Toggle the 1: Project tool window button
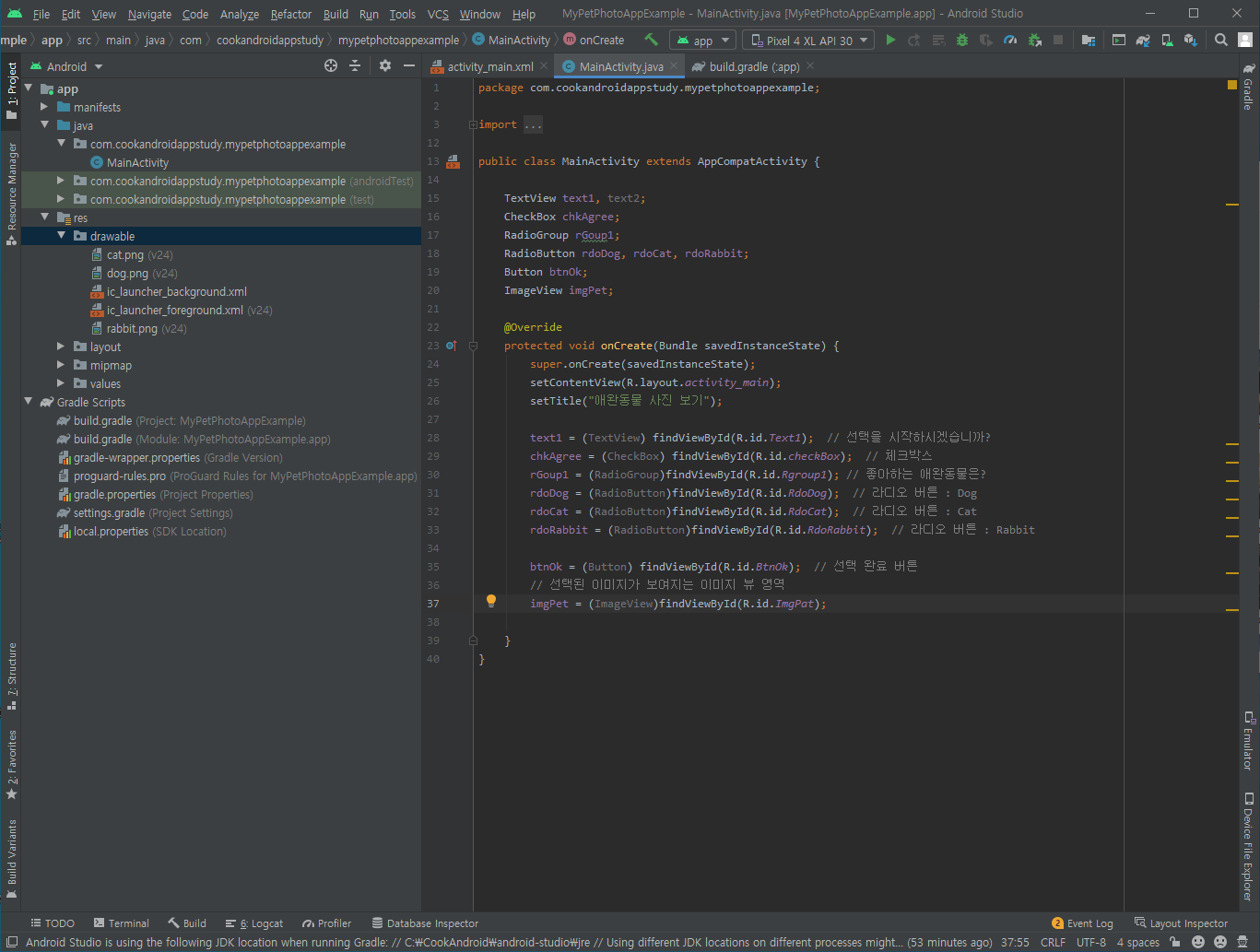The width and height of the screenshot is (1260, 952). coord(11,91)
